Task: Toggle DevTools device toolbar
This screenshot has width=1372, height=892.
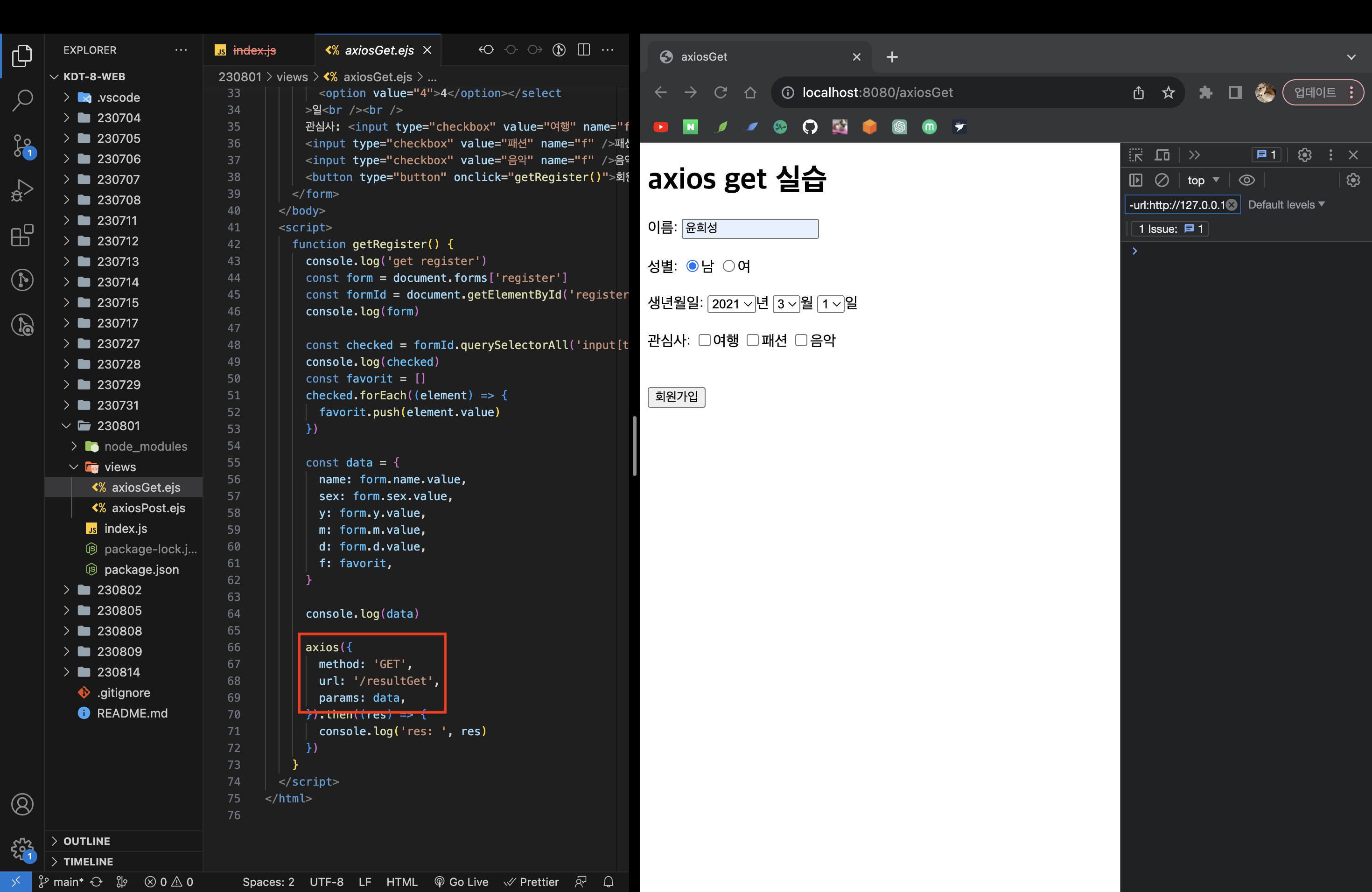Action: (x=1162, y=155)
